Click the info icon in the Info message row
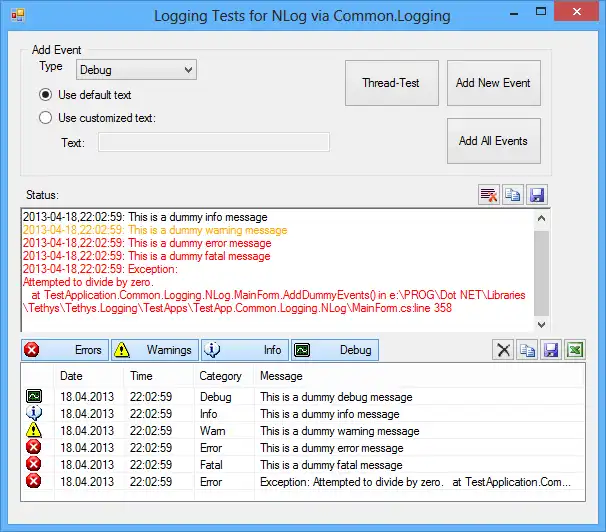Viewport: 606px width, 532px height. click(34, 413)
